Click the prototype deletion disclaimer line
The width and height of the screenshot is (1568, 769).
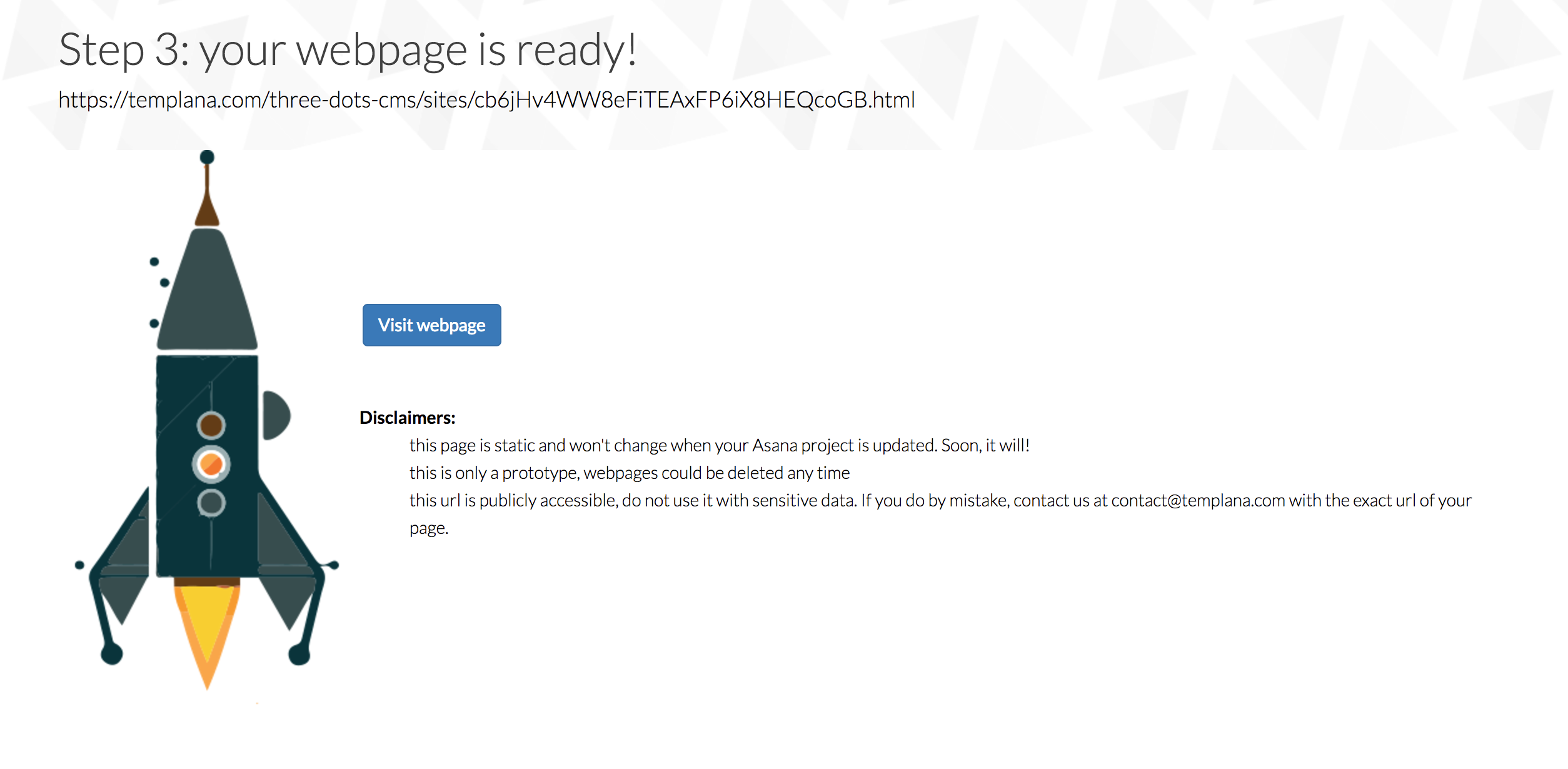(629, 473)
